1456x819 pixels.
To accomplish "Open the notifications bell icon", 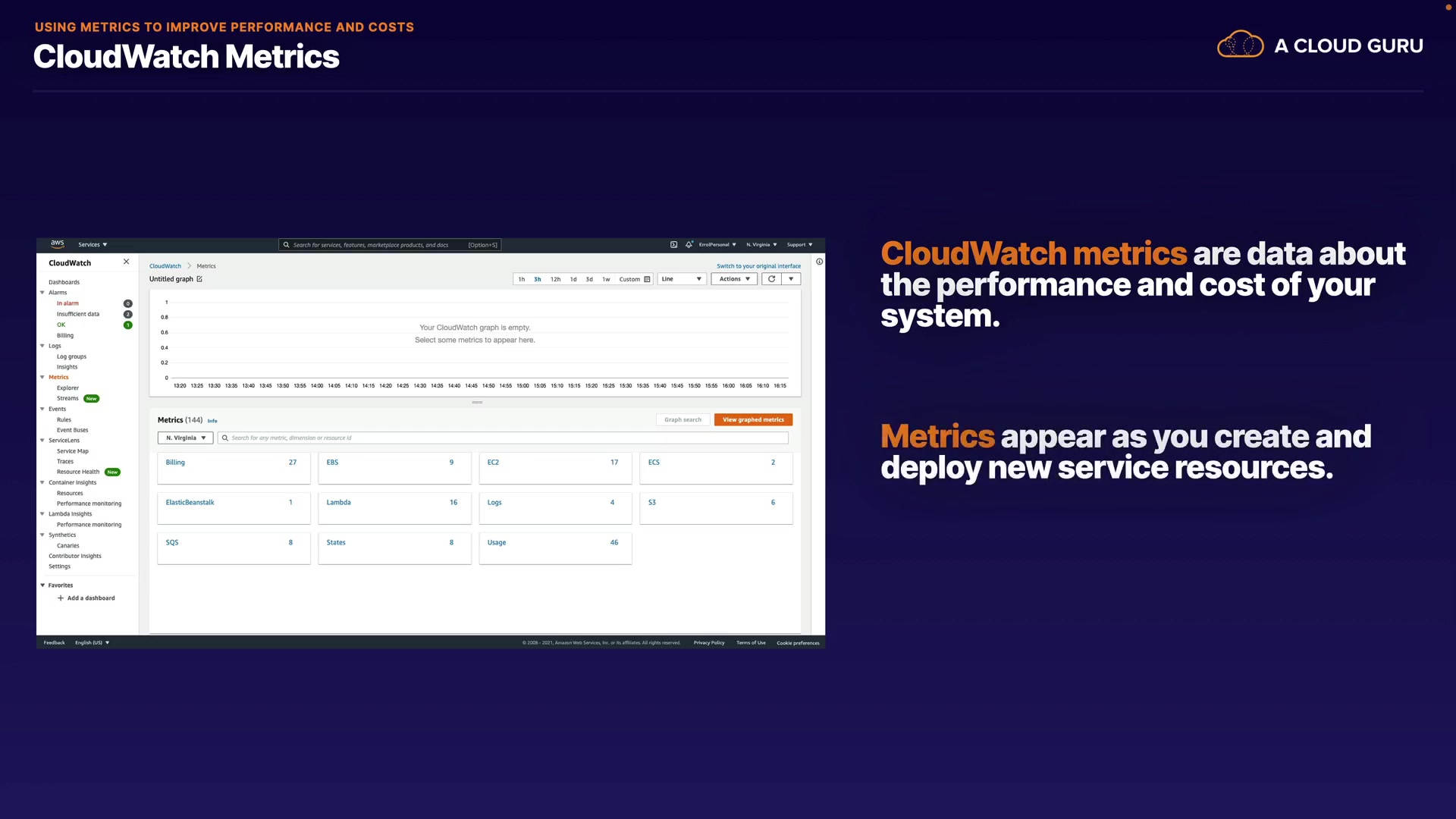I will coord(689,245).
